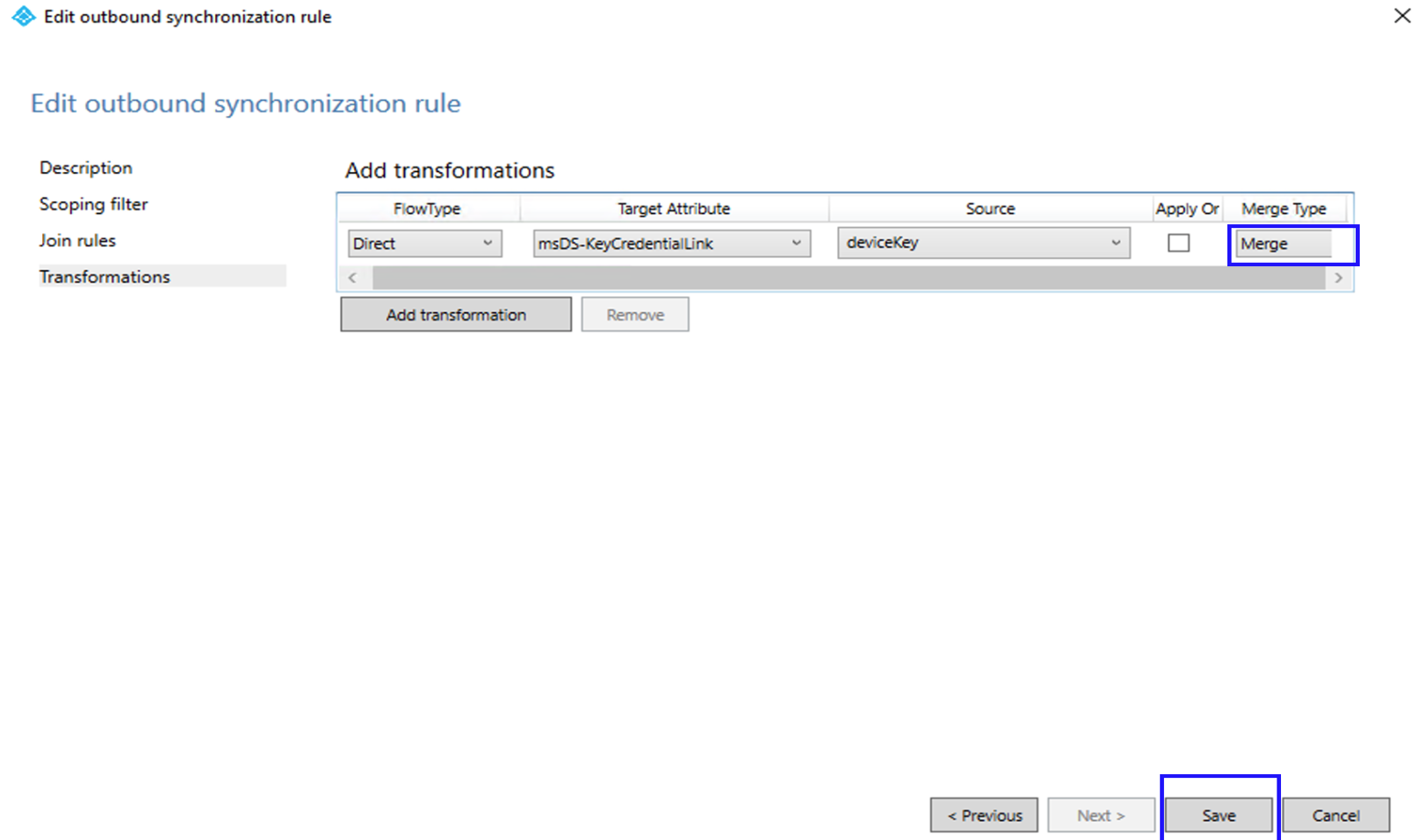Enable the Apply Once checkbox
This screenshot has width=1421, height=840.
point(1179,242)
